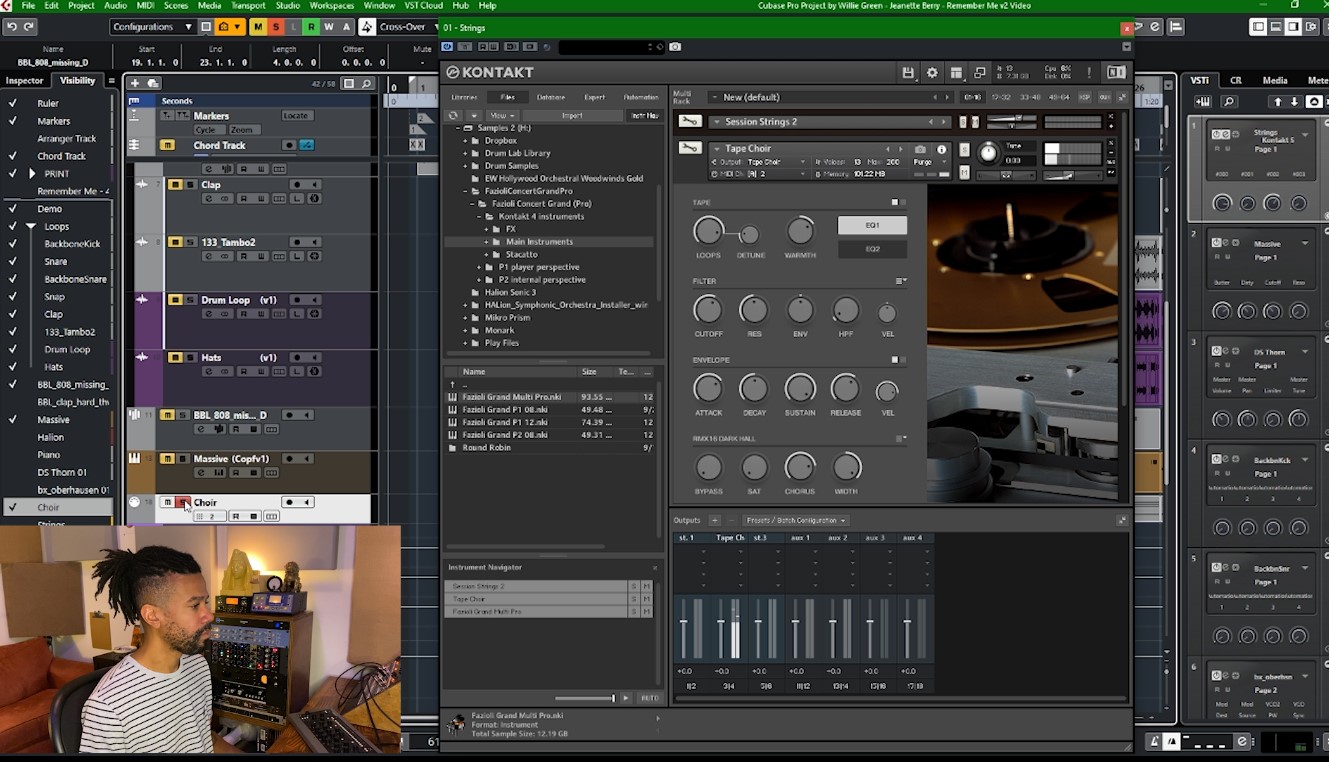Click Tape Choir info icon
Image resolution: width=1329 pixels, height=762 pixels.
point(941,149)
